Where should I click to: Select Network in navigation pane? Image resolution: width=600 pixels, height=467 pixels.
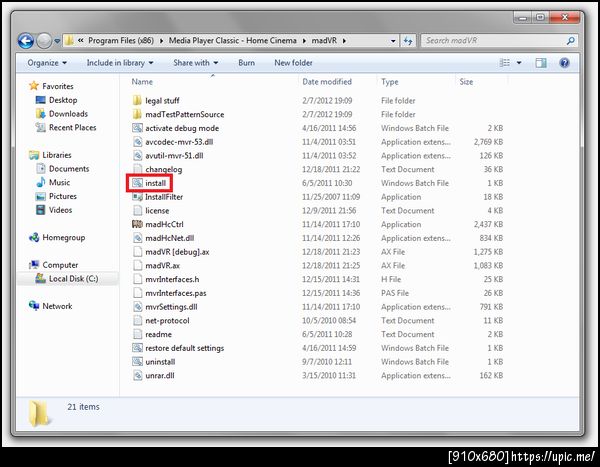click(51, 306)
